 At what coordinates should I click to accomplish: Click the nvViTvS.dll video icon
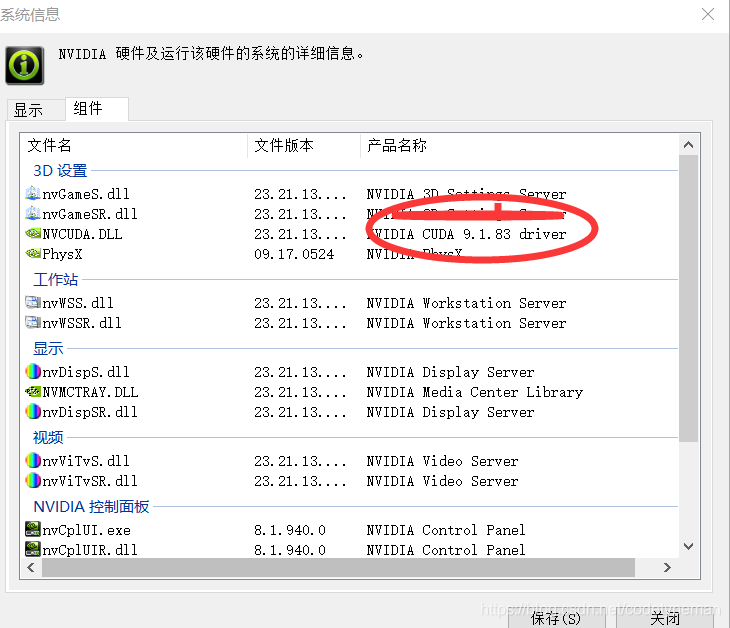(x=33, y=460)
